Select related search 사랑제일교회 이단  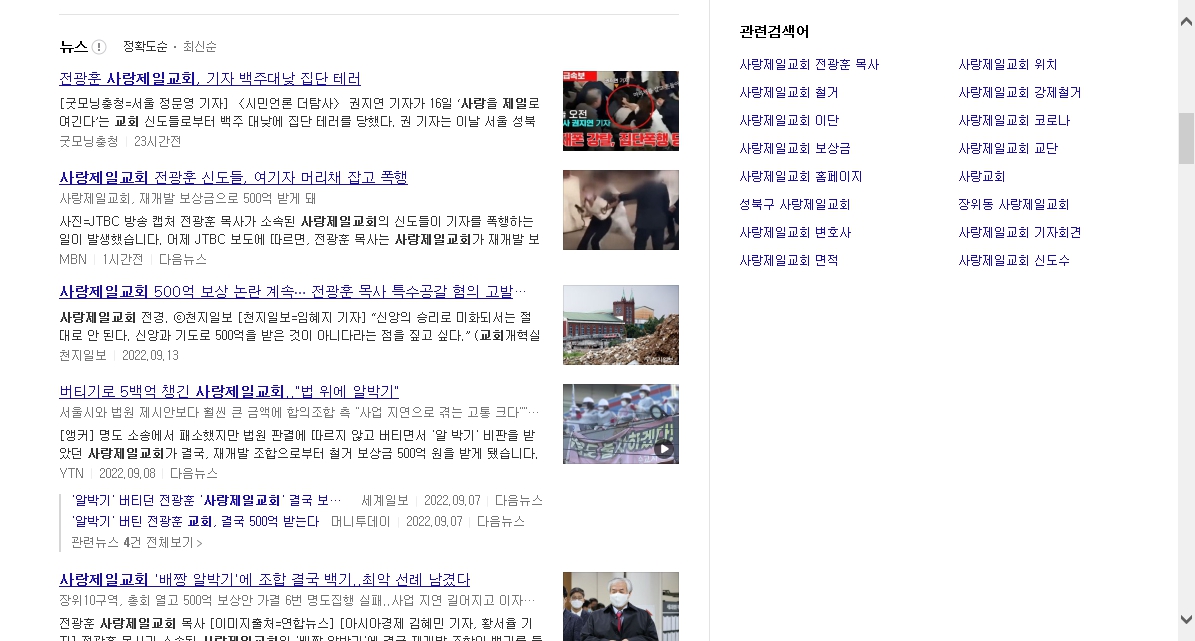(x=788, y=120)
